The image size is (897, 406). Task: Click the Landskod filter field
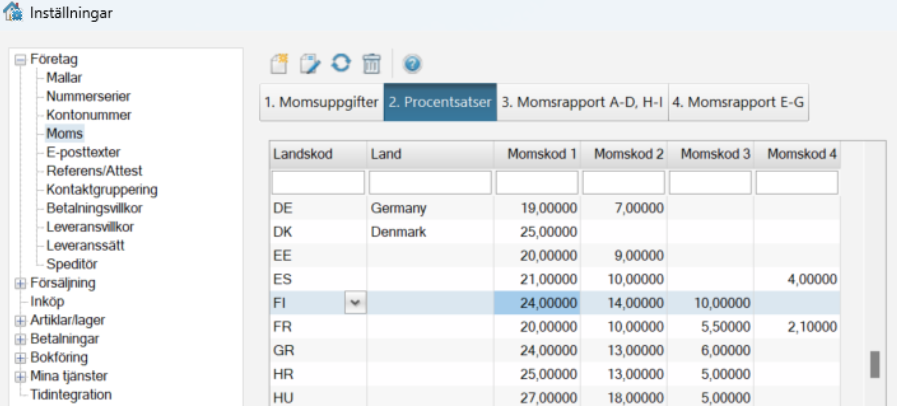tap(318, 183)
